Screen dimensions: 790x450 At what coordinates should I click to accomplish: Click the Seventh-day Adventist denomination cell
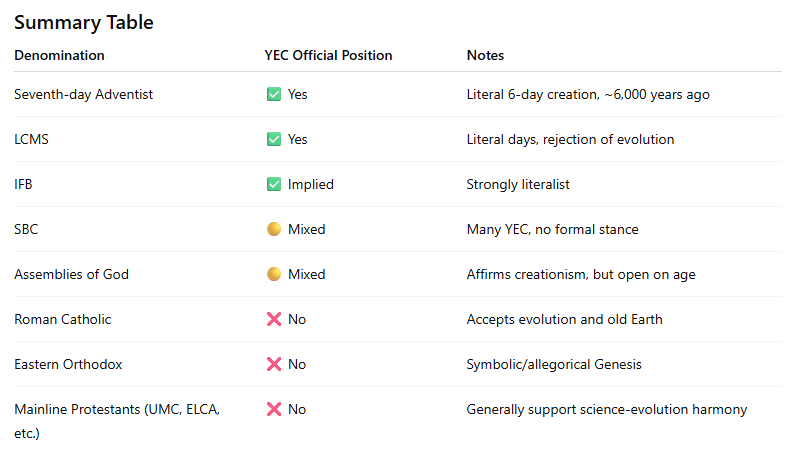[83, 94]
